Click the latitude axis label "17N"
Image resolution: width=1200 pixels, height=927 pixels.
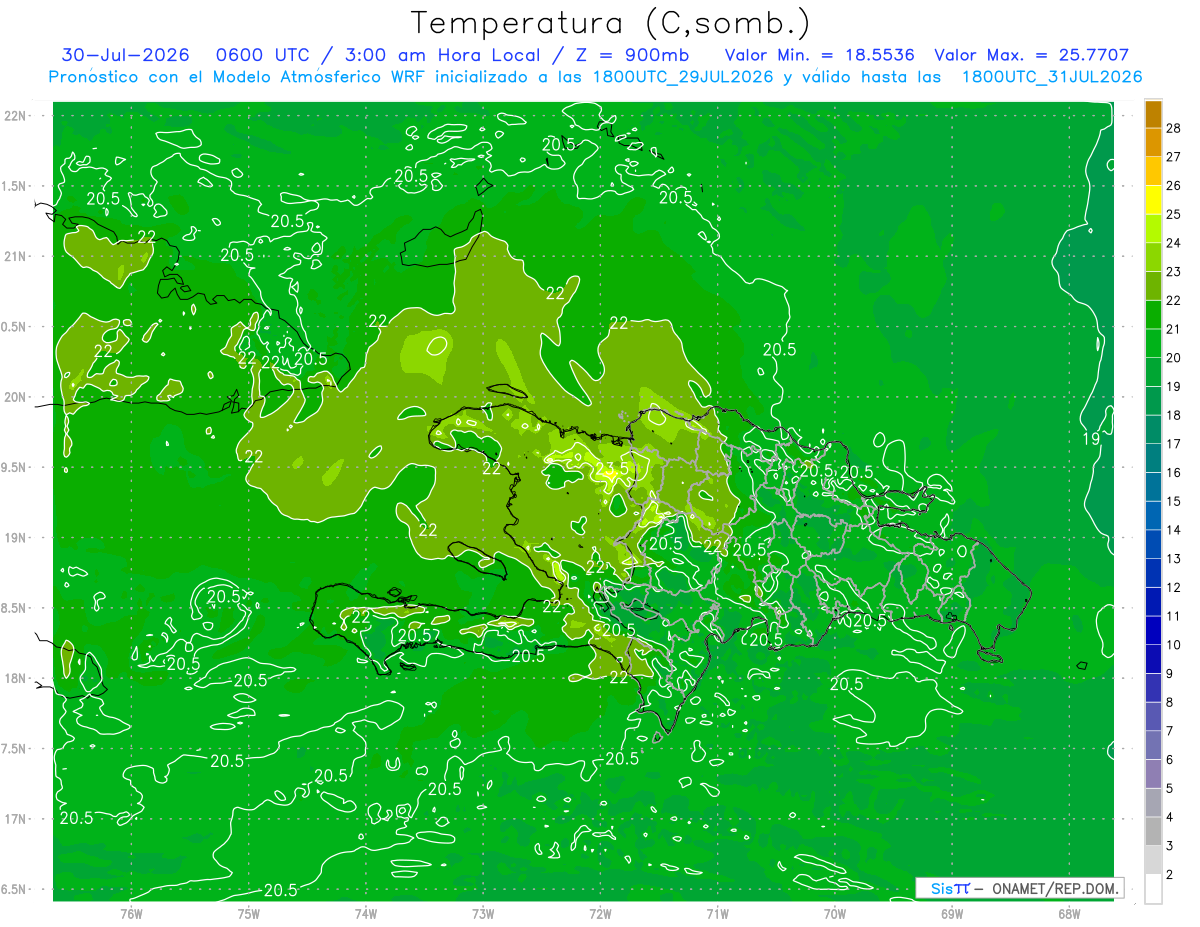pyautogui.click(x=15, y=819)
